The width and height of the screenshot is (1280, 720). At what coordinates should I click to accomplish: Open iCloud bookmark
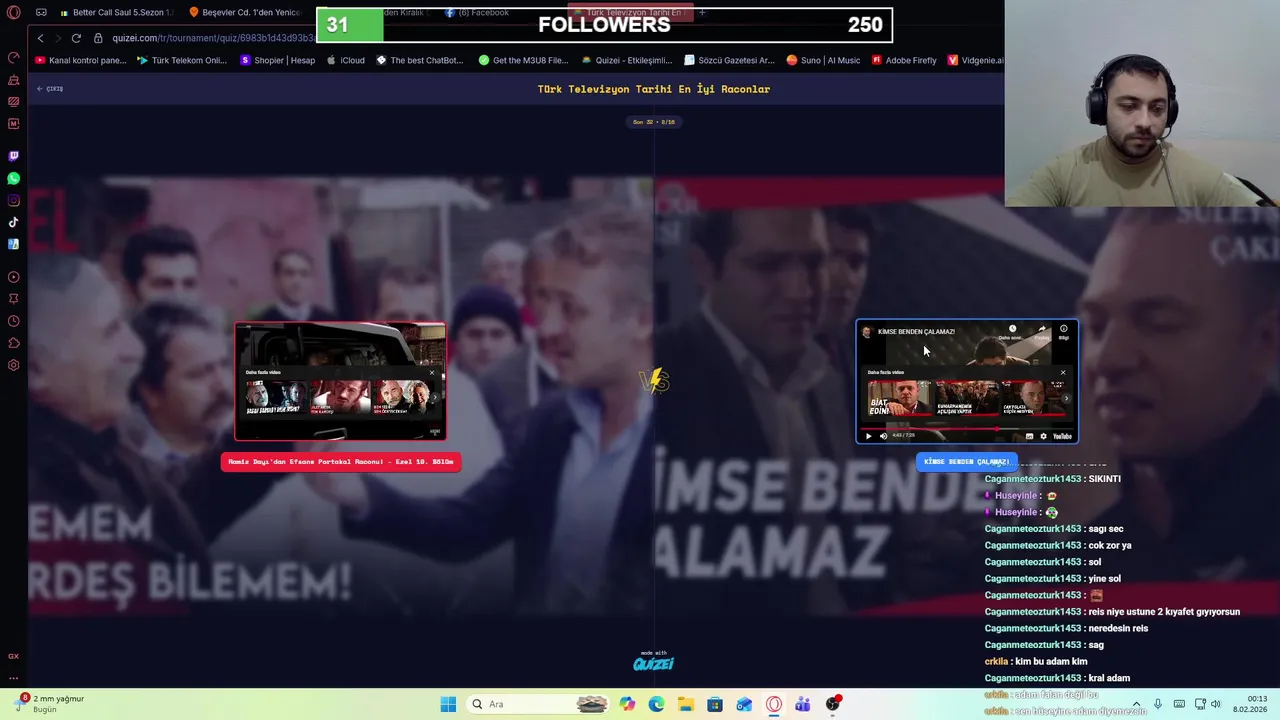tap(346, 60)
